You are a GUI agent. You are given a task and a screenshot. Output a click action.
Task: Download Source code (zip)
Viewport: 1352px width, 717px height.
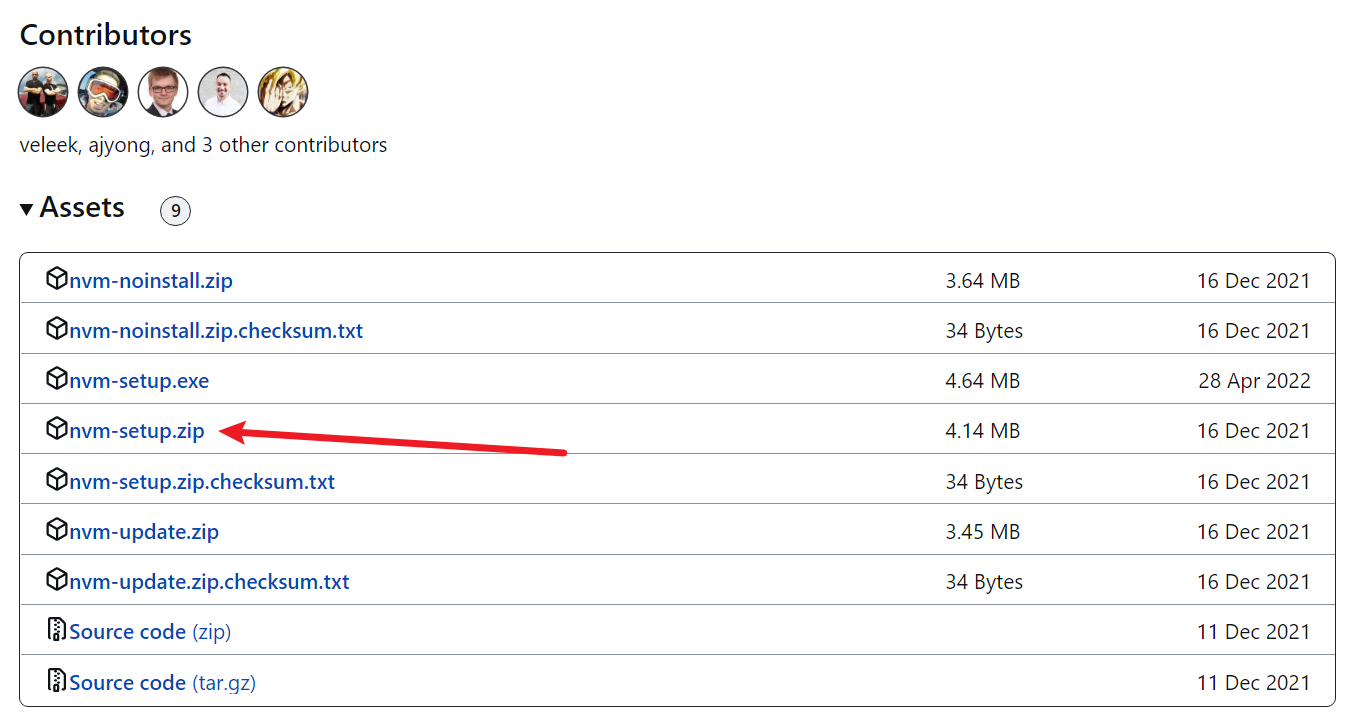pyautogui.click(x=150, y=632)
